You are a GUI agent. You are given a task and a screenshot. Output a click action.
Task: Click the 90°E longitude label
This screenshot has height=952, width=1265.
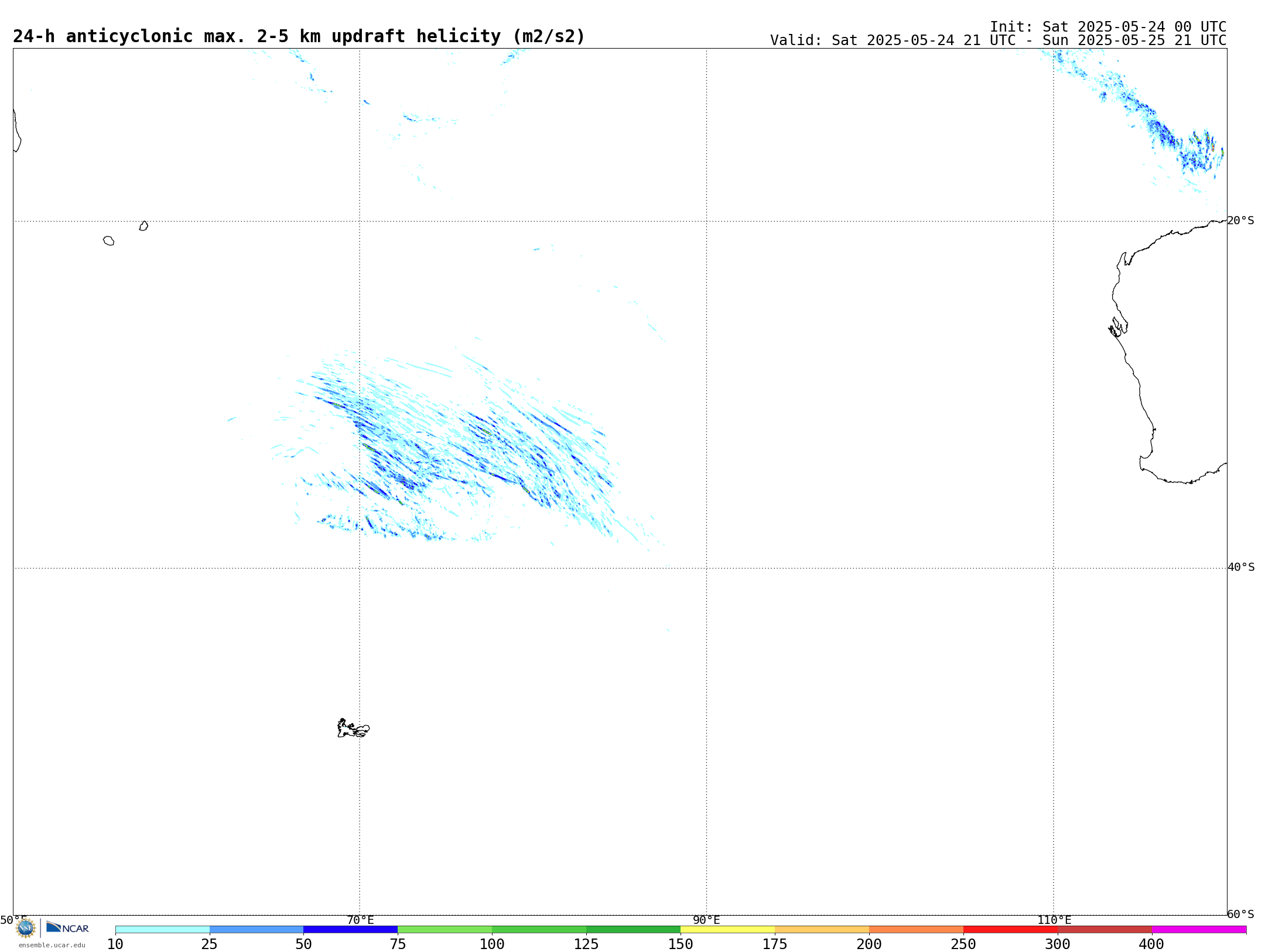[707, 920]
